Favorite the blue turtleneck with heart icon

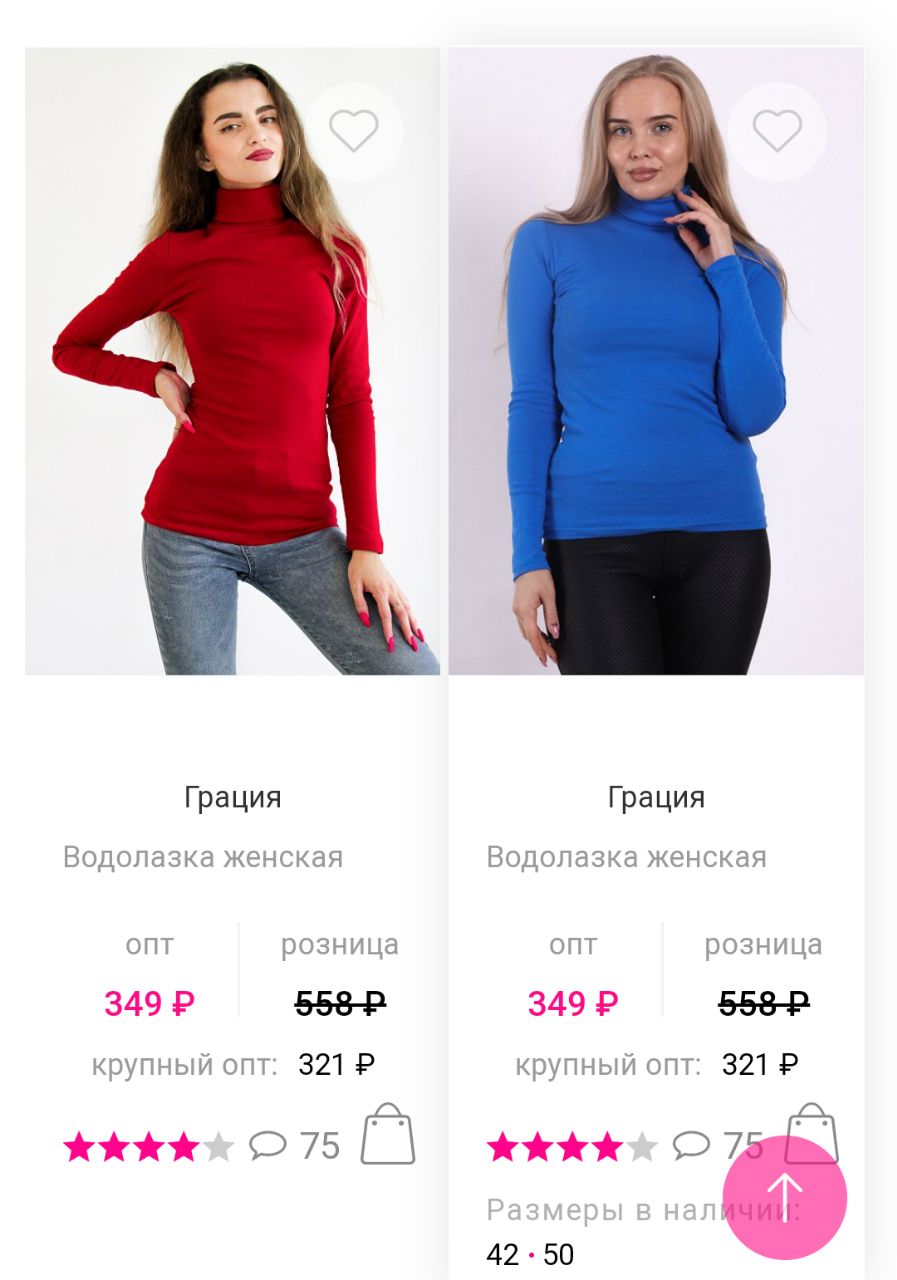pos(778,131)
